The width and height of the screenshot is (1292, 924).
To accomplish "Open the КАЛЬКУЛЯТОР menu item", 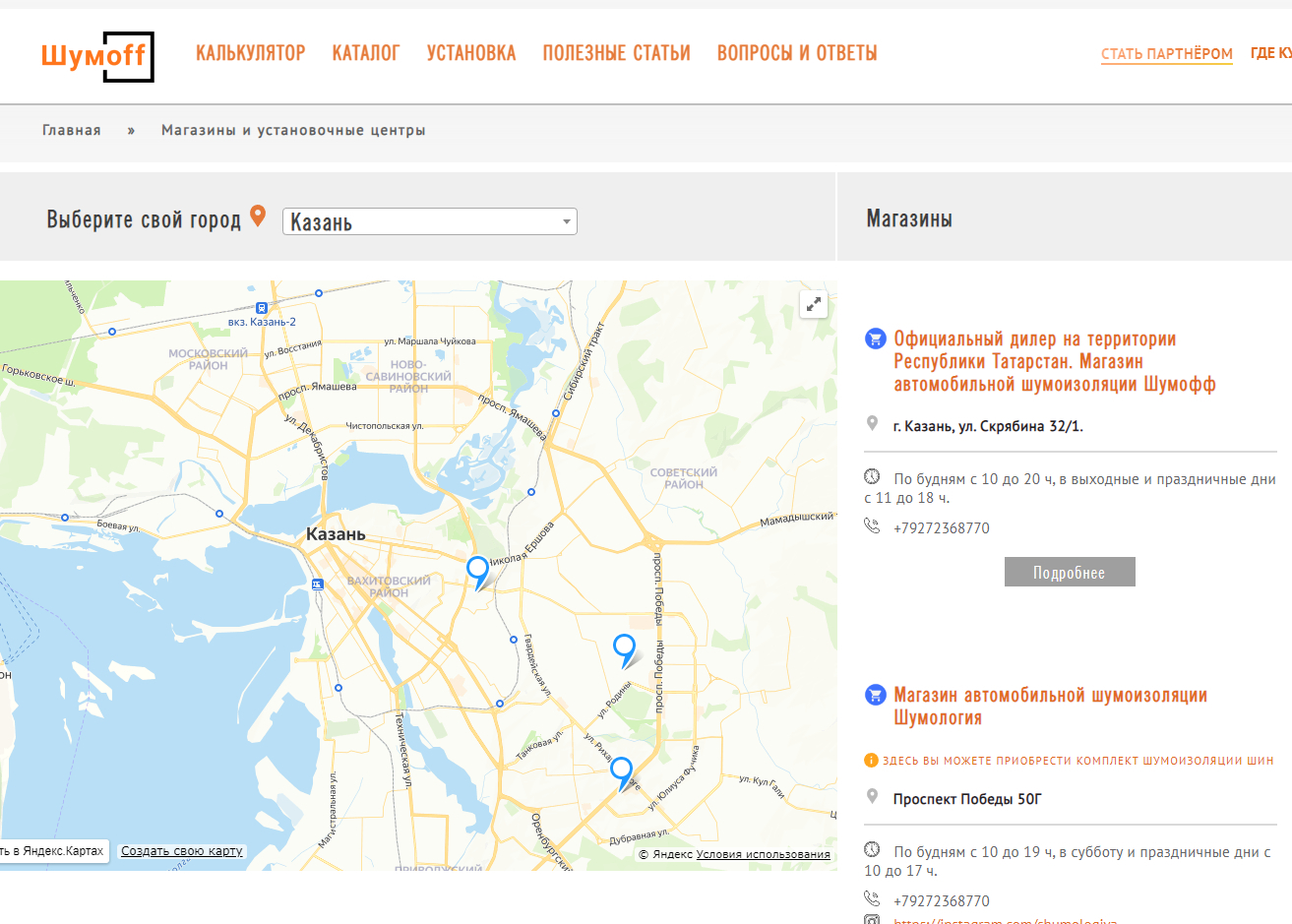I will pyautogui.click(x=250, y=53).
